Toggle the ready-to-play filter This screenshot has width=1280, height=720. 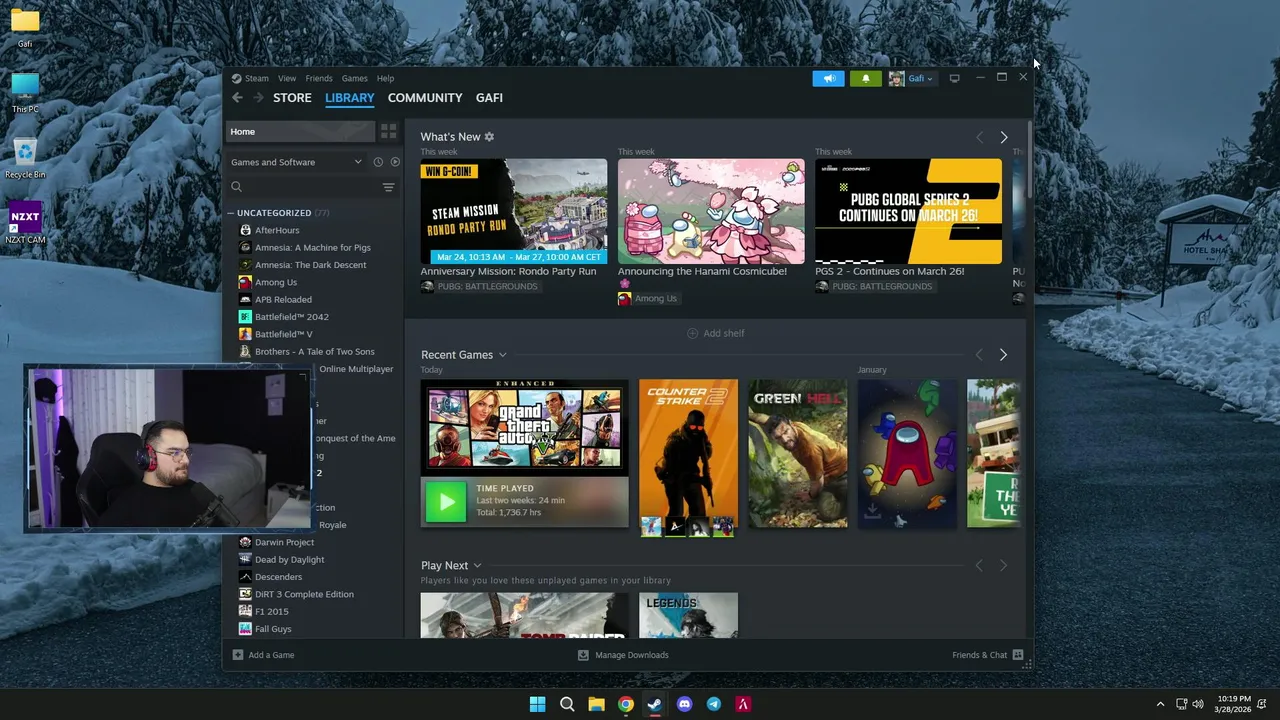[x=395, y=162]
